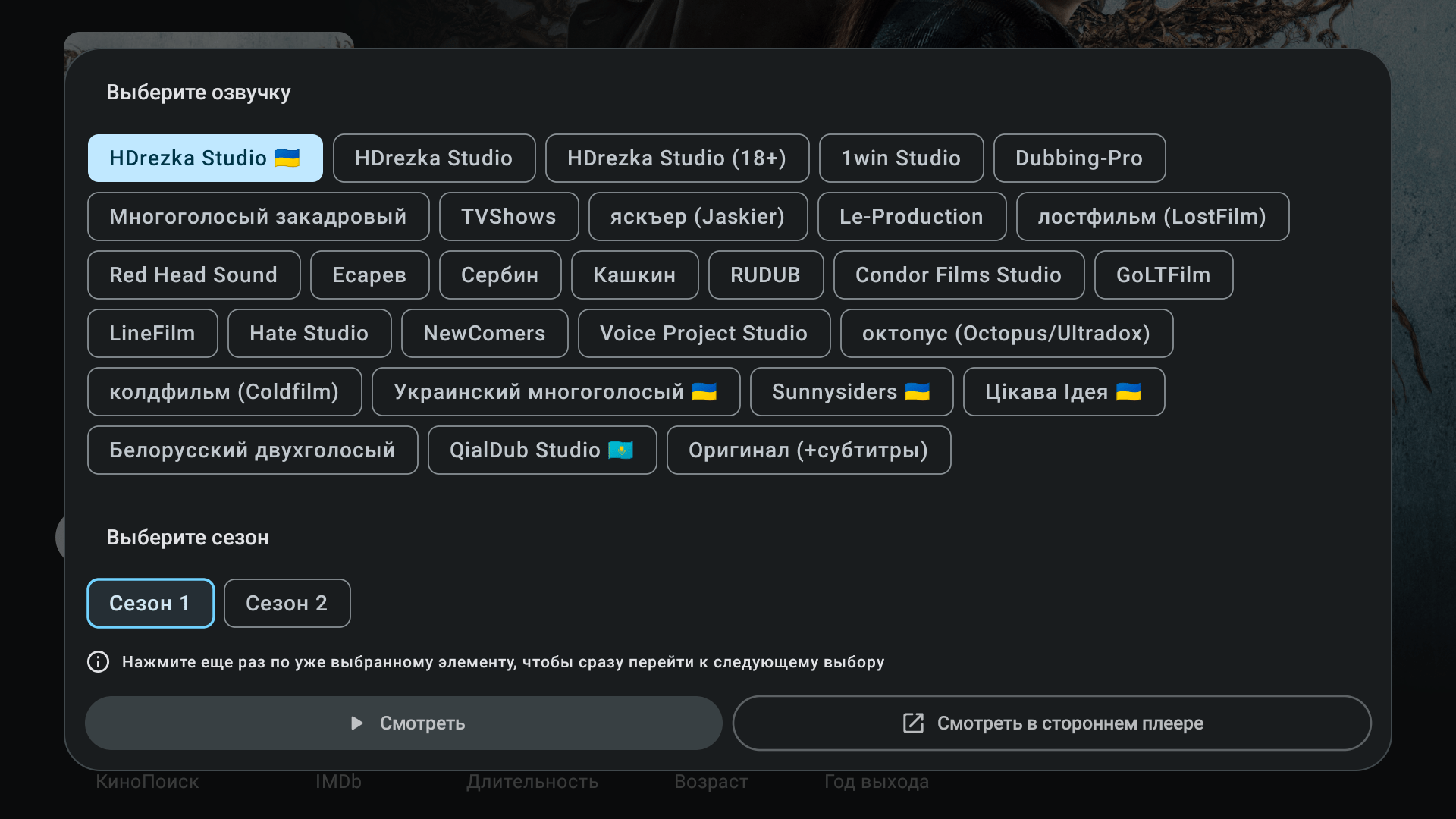Choose GoLTFilm voiceover
Screen dimensions: 1456x819
pyautogui.click(x=1164, y=275)
